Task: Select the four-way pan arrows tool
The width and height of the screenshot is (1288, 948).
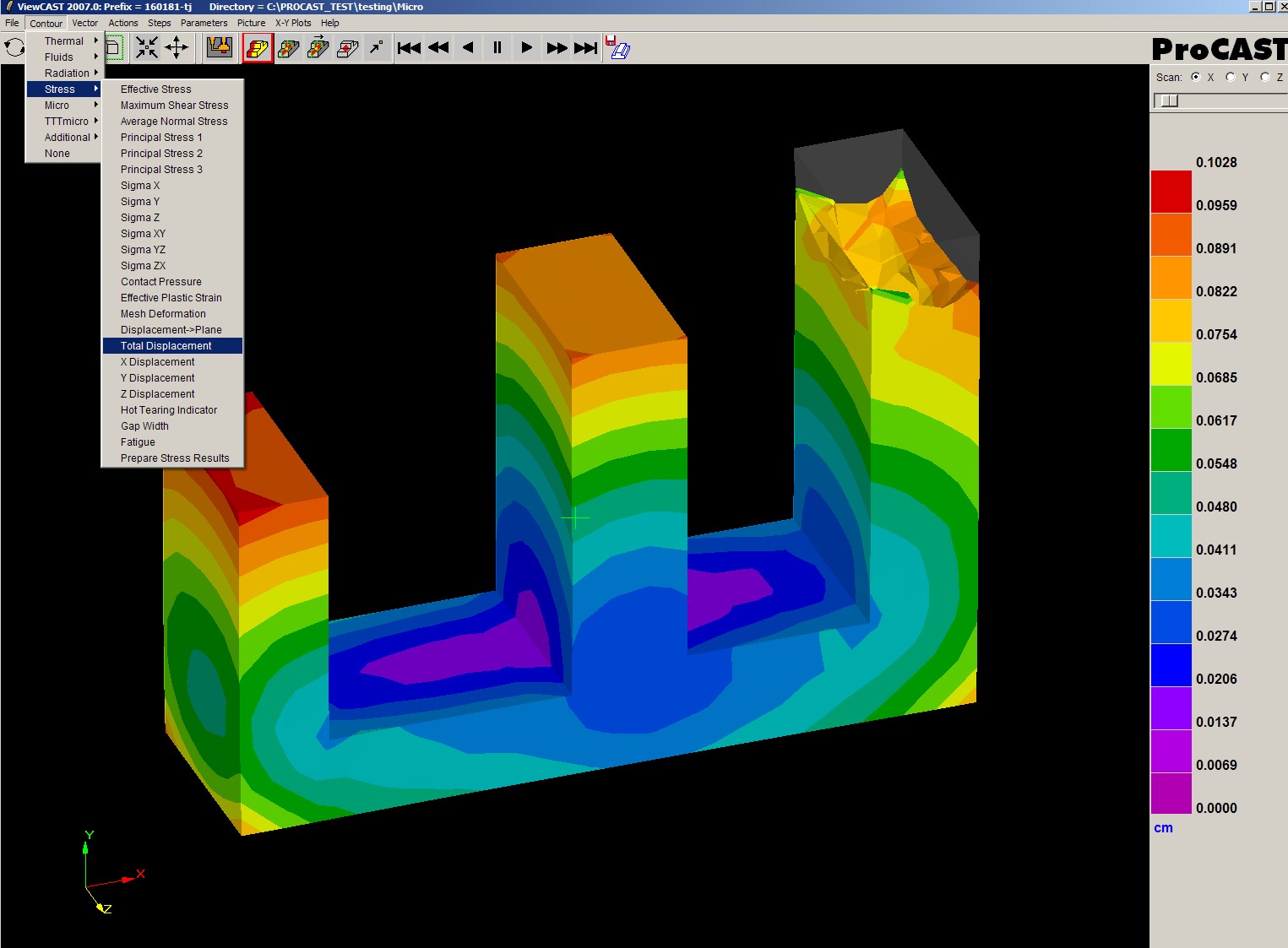Action: click(177, 48)
